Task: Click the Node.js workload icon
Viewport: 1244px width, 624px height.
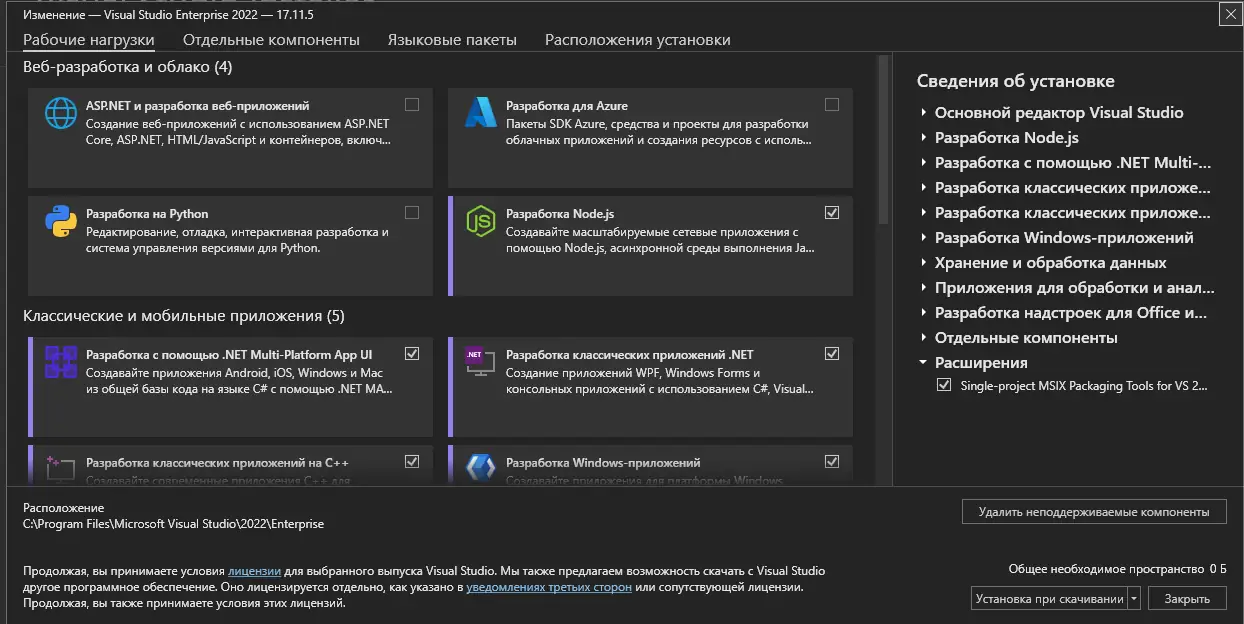Action: coord(481,221)
